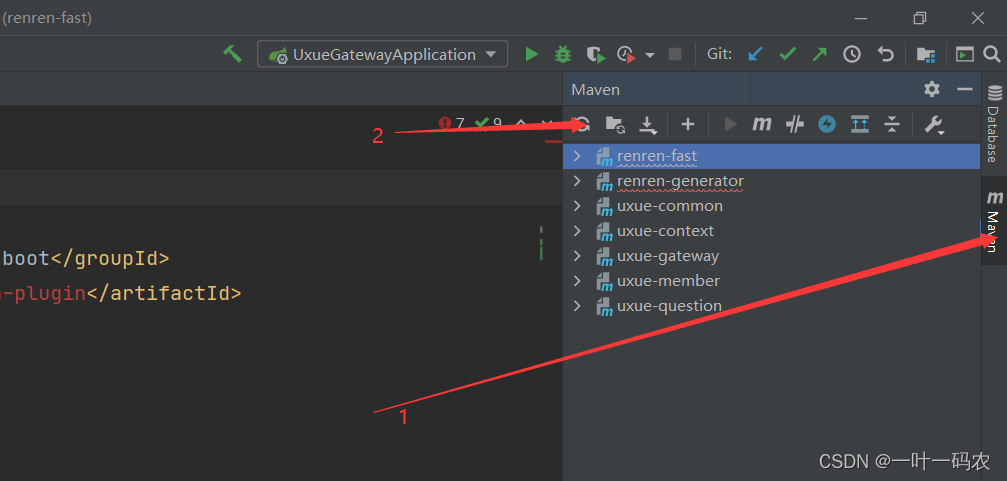
Task: Rollback changes with the undo arrow
Action: [886, 55]
